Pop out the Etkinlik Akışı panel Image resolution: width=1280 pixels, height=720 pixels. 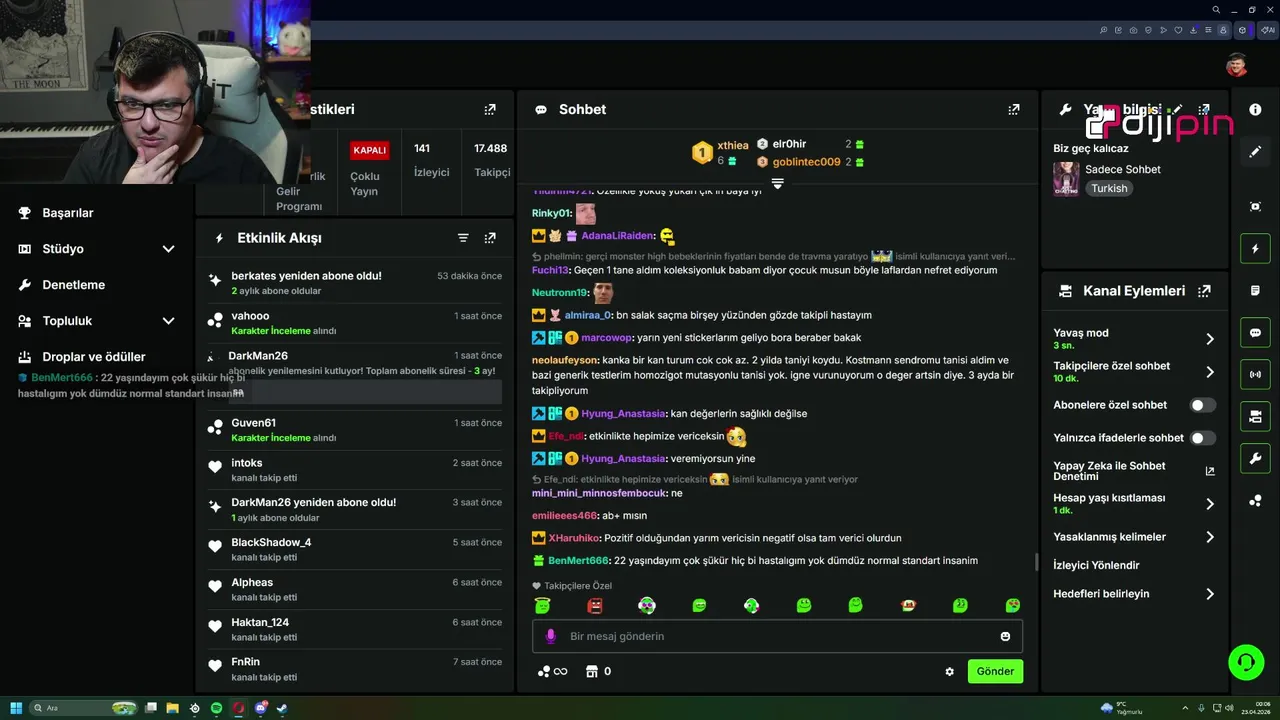coord(490,238)
